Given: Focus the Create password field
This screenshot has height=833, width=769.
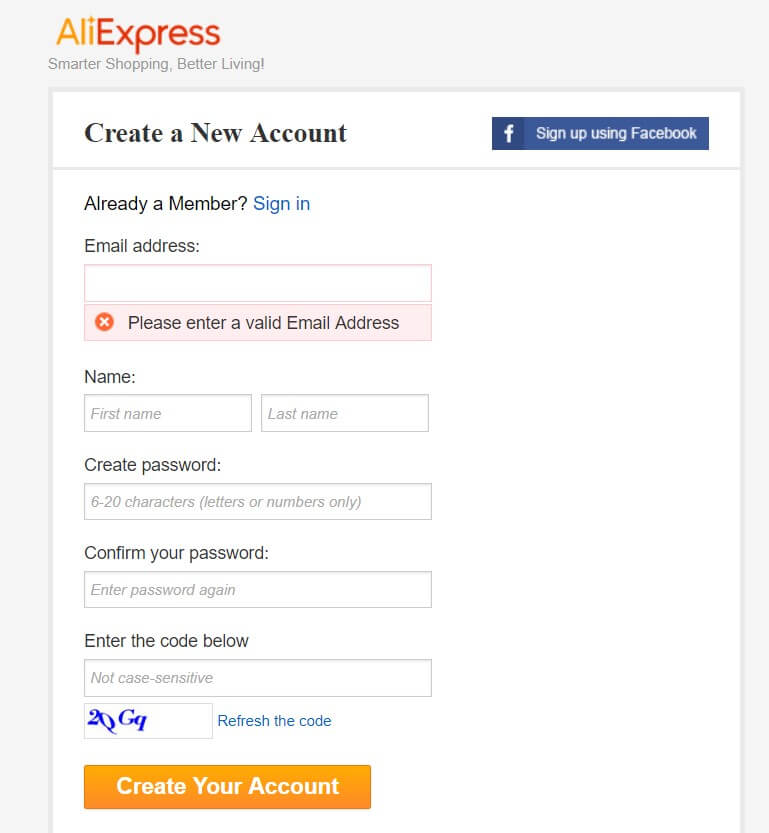Looking at the screenshot, I should tap(258, 501).
